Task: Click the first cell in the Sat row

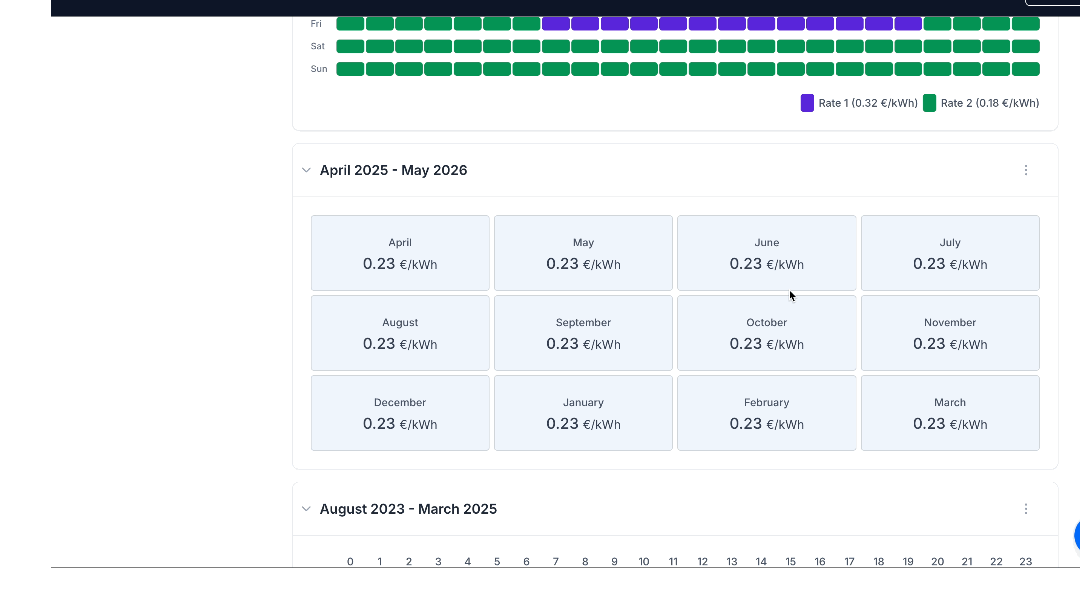Action: (x=350, y=46)
